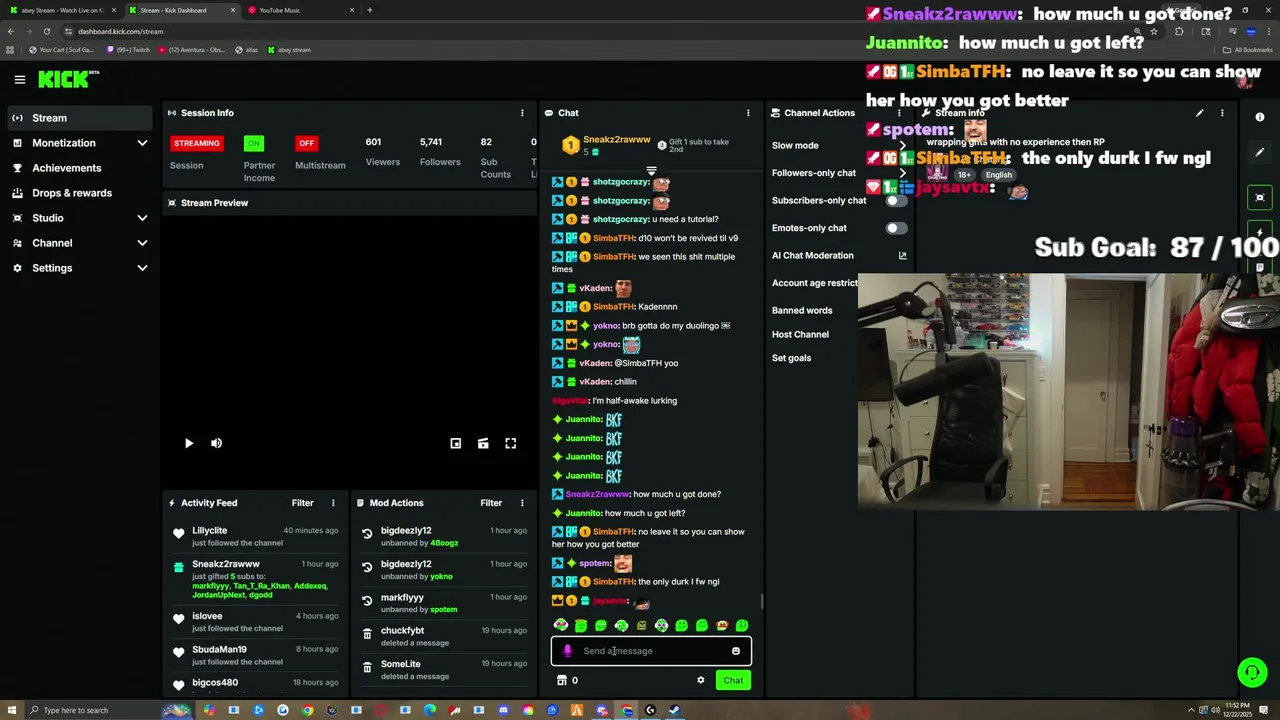Image resolution: width=1280 pixels, height=720 pixels.
Task: Open Stream Info panel options menu
Action: coord(1221,113)
